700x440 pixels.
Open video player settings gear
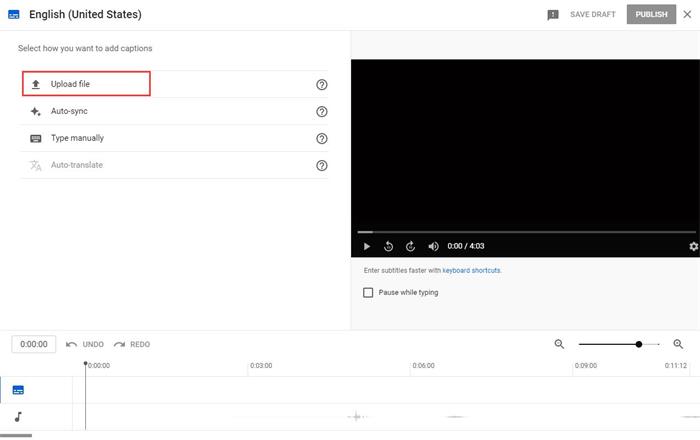click(x=693, y=246)
